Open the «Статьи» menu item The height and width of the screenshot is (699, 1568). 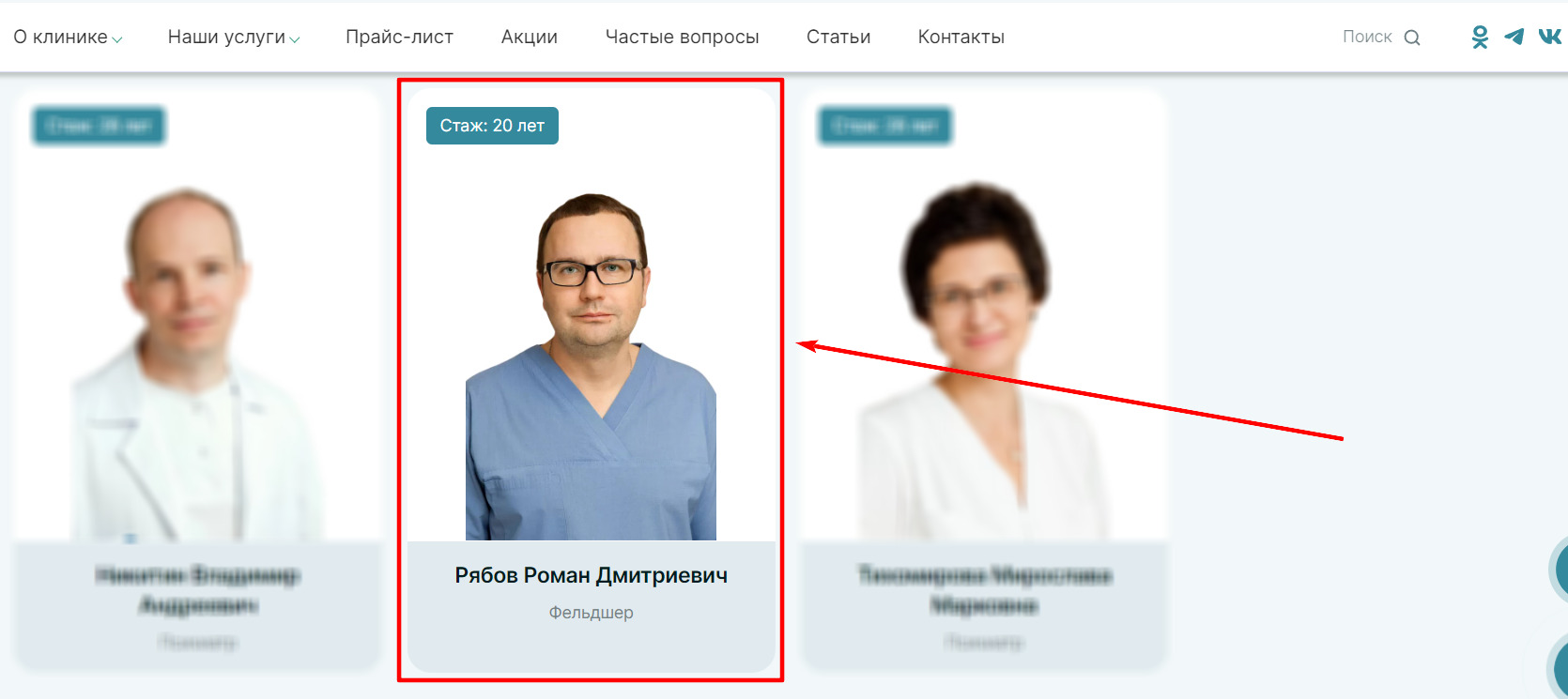coord(838,37)
